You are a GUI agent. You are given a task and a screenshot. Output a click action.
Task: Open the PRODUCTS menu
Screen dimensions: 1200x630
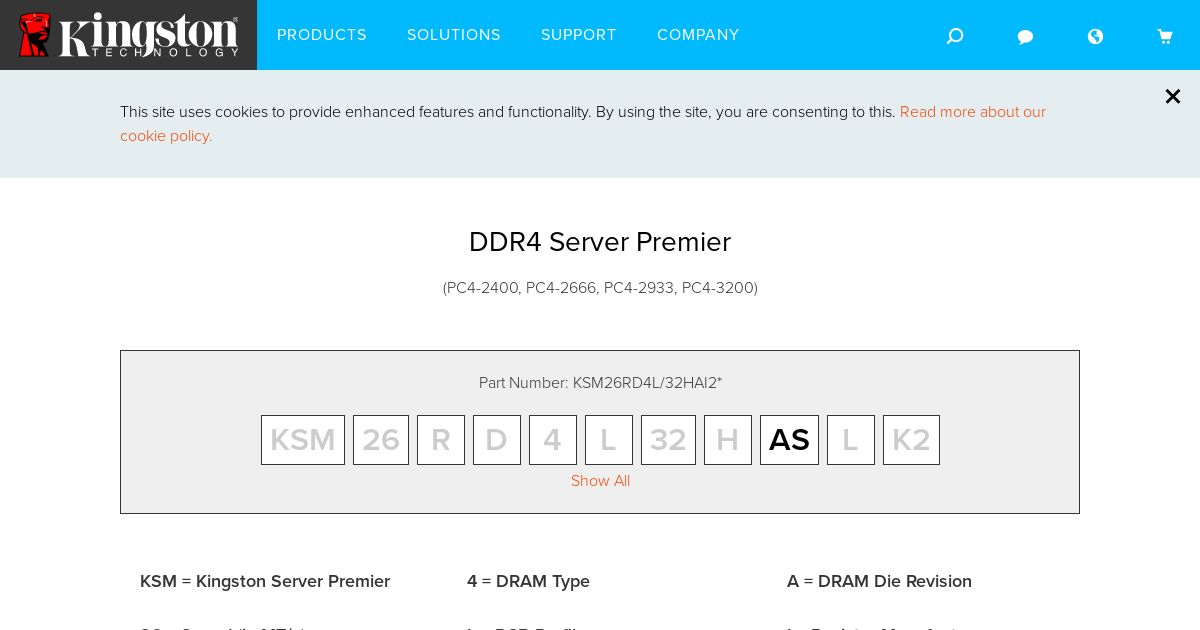(322, 35)
